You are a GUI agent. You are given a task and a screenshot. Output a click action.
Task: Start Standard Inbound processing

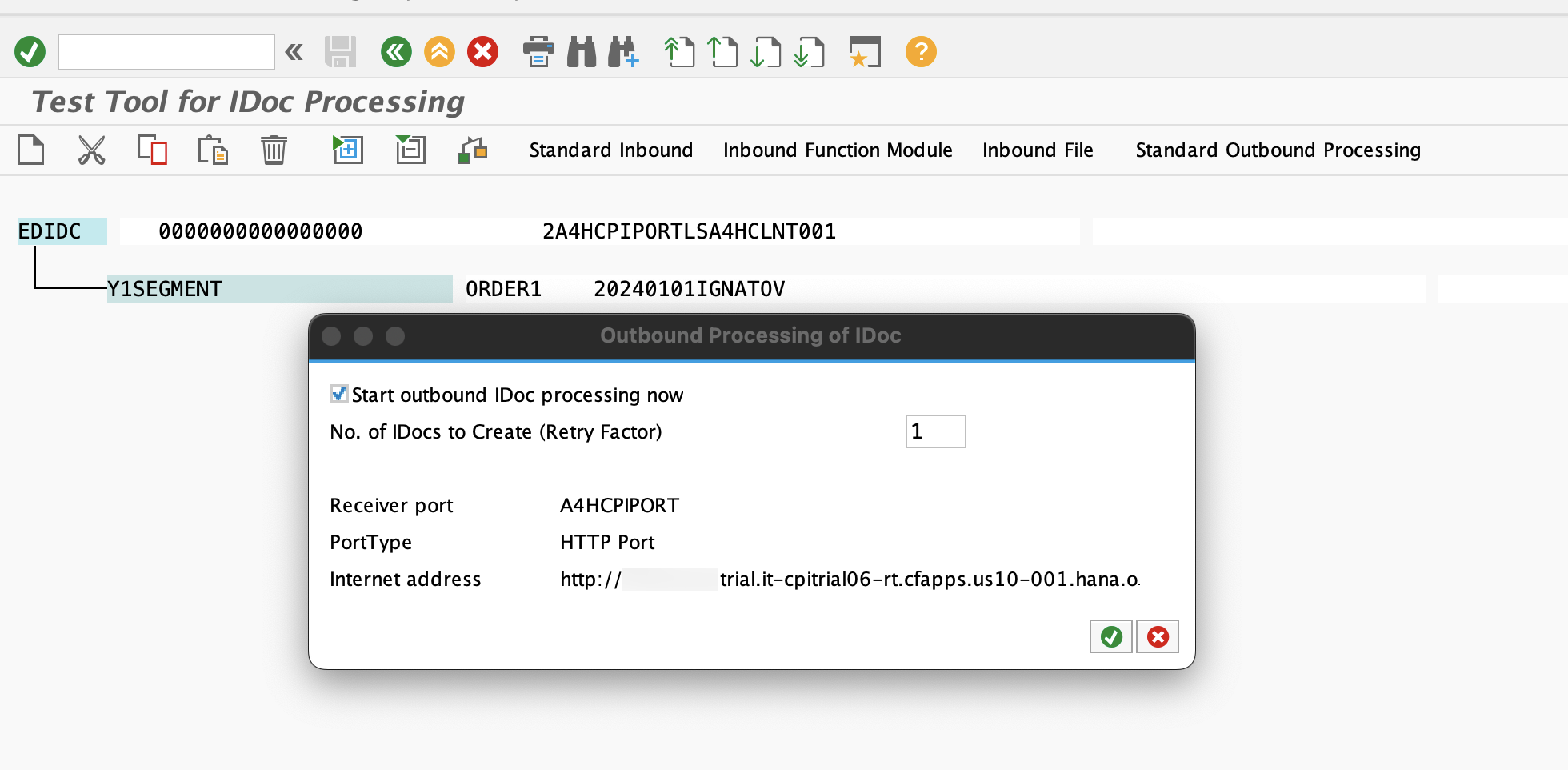point(610,150)
